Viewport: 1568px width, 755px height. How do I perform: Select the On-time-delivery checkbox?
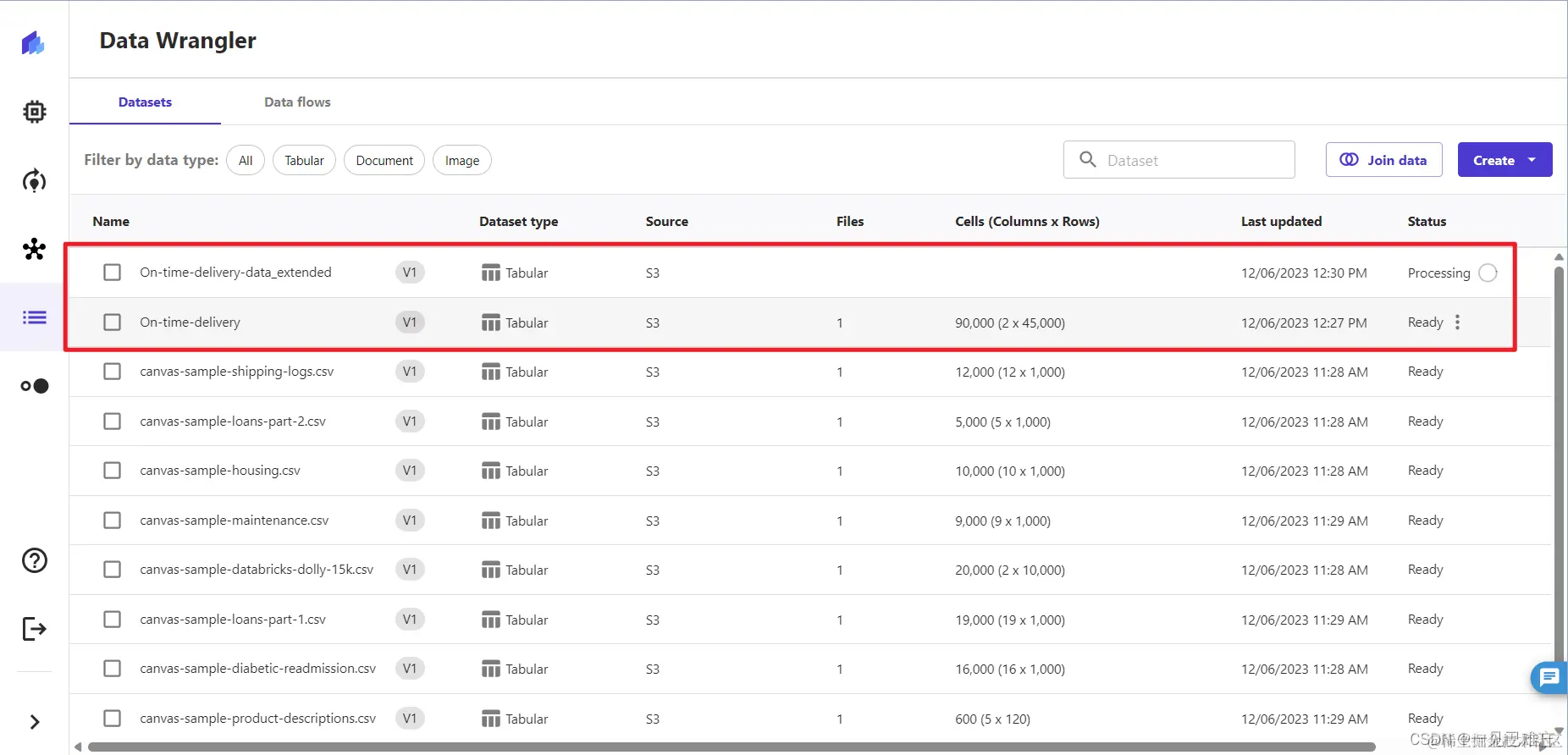click(112, 322)
